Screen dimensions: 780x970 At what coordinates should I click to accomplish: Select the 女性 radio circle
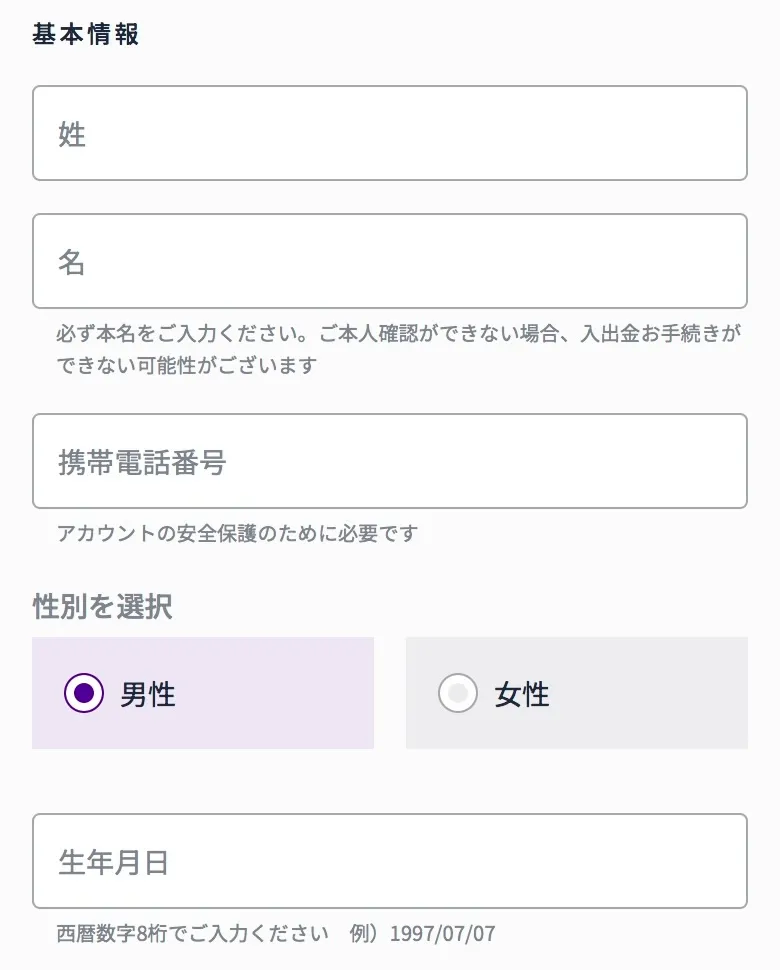pyautogui.click(x=458, y=693)
